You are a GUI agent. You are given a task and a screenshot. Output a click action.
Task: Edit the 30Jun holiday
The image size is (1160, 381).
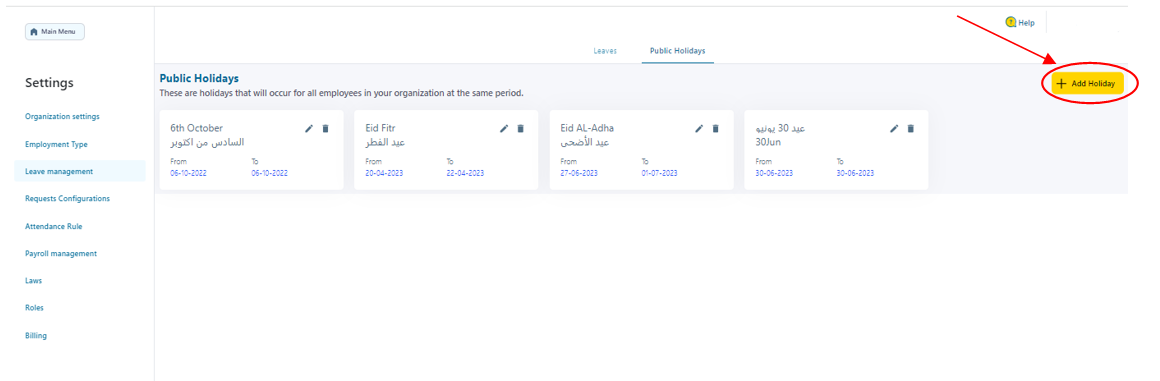pyautogui.click(x=894, y=129)
